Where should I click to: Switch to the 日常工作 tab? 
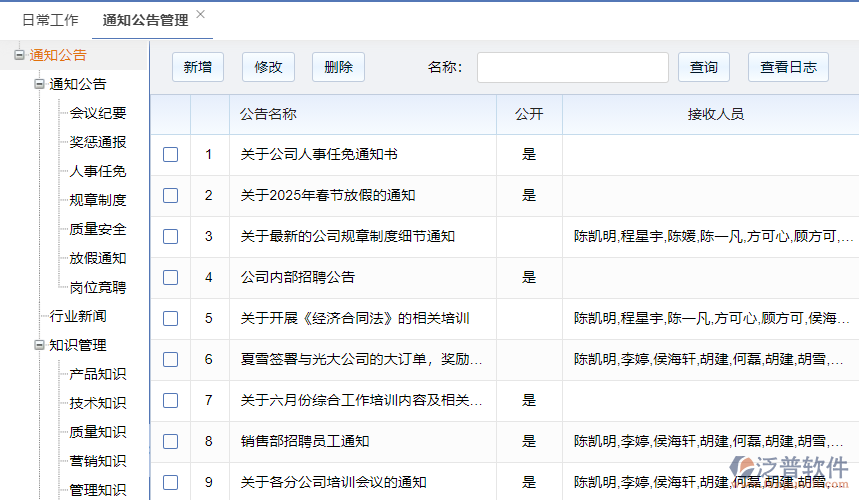click(50, 20)
